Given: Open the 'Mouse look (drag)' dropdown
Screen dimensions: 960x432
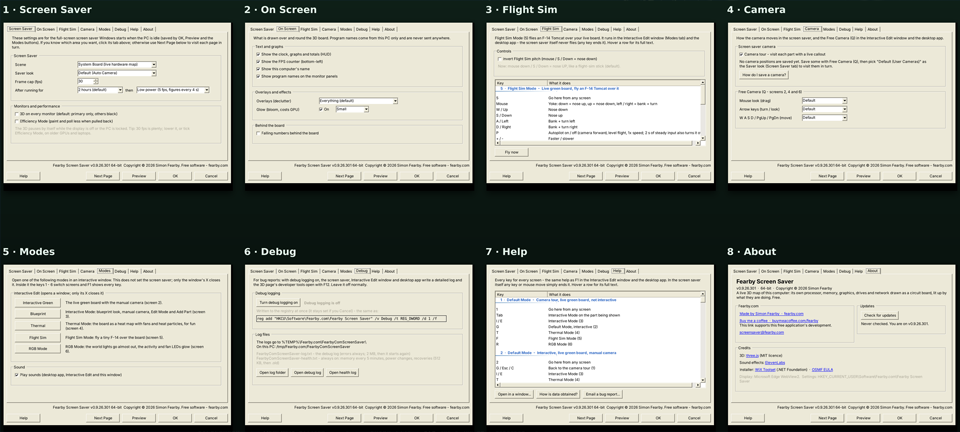Looking at the screenshot, I should (x=824, y=100).
